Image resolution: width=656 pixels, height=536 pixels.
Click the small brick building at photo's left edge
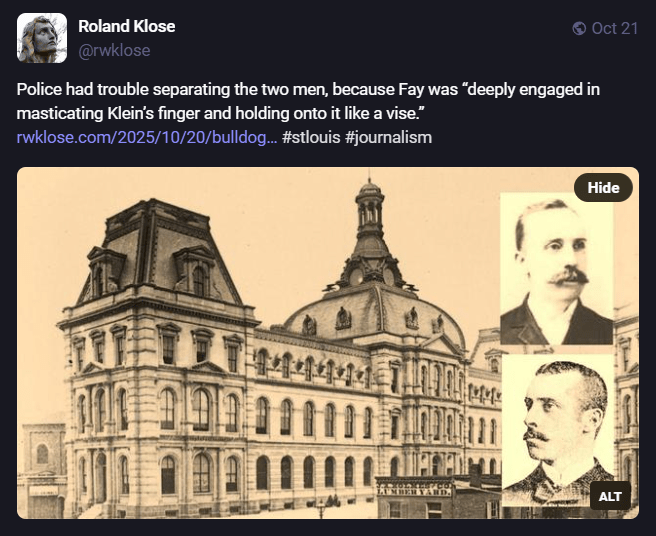pos(41,471)
